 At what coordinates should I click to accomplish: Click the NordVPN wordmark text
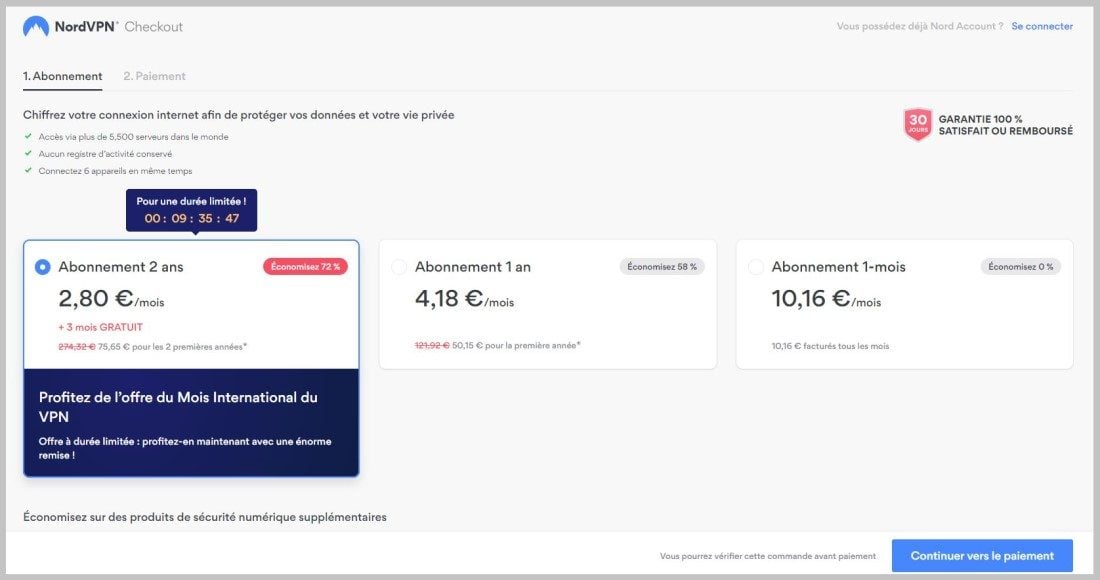86,27
